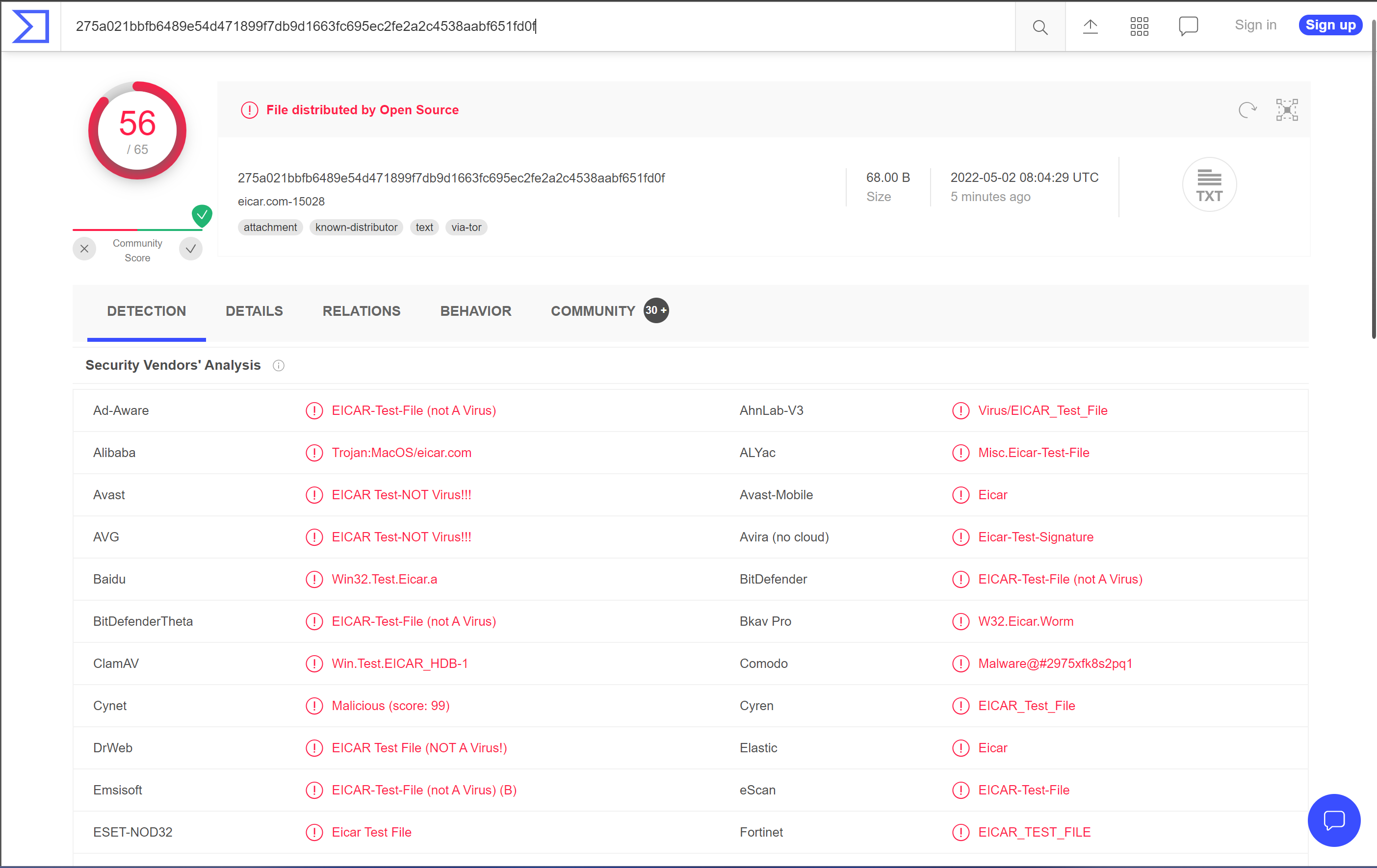
Task: Click the TXT file type icon
Action: point(1209,185)
